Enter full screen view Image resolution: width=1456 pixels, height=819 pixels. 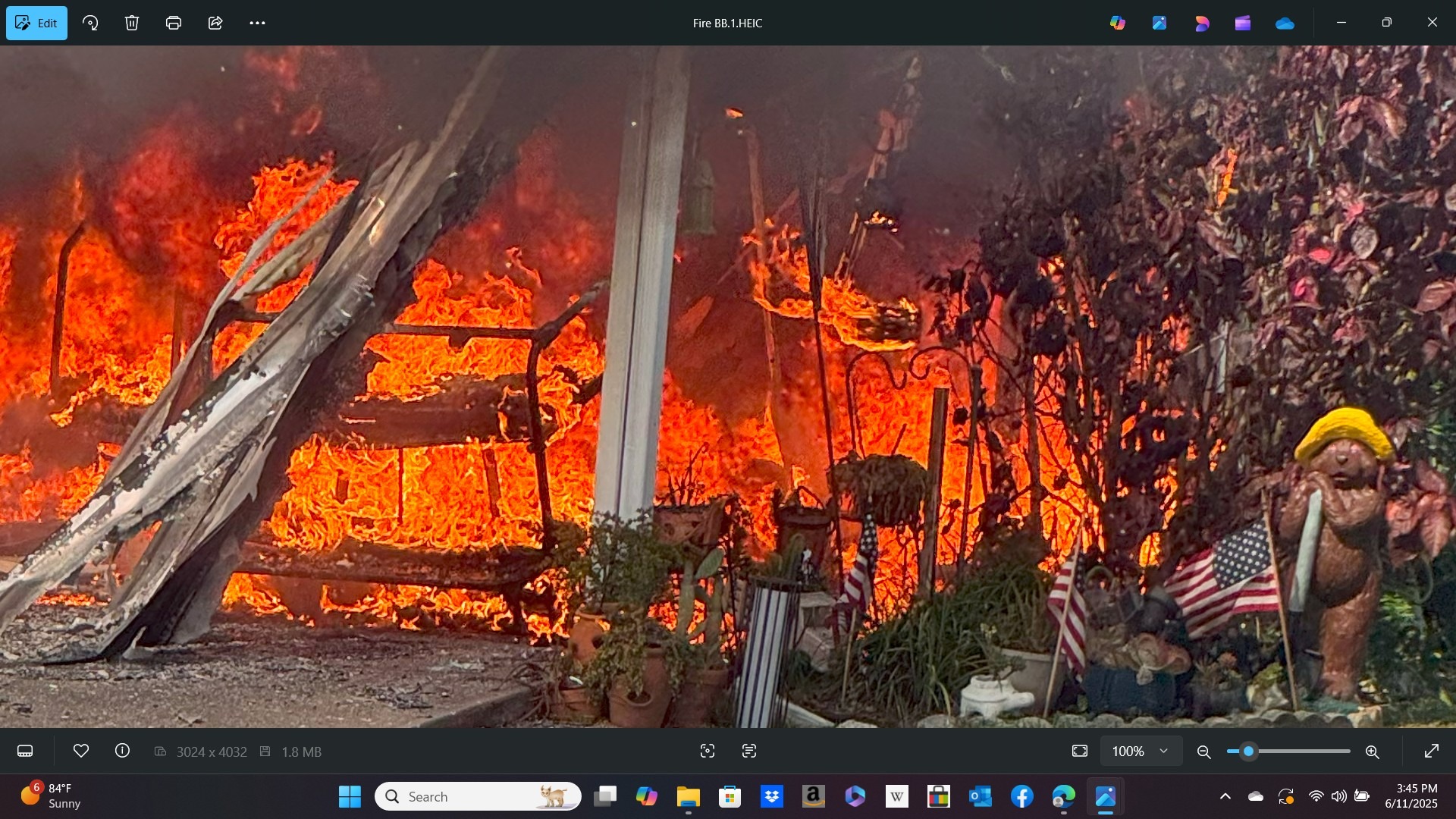coord(1432,752)
